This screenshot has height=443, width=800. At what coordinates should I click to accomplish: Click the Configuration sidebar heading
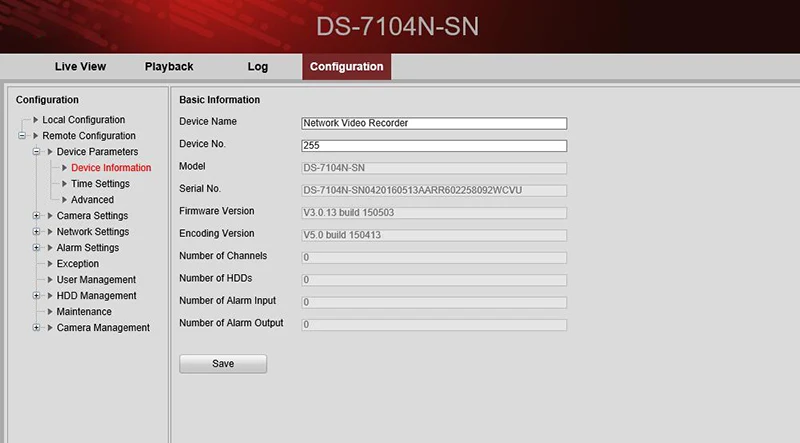[x=47, y=100]
